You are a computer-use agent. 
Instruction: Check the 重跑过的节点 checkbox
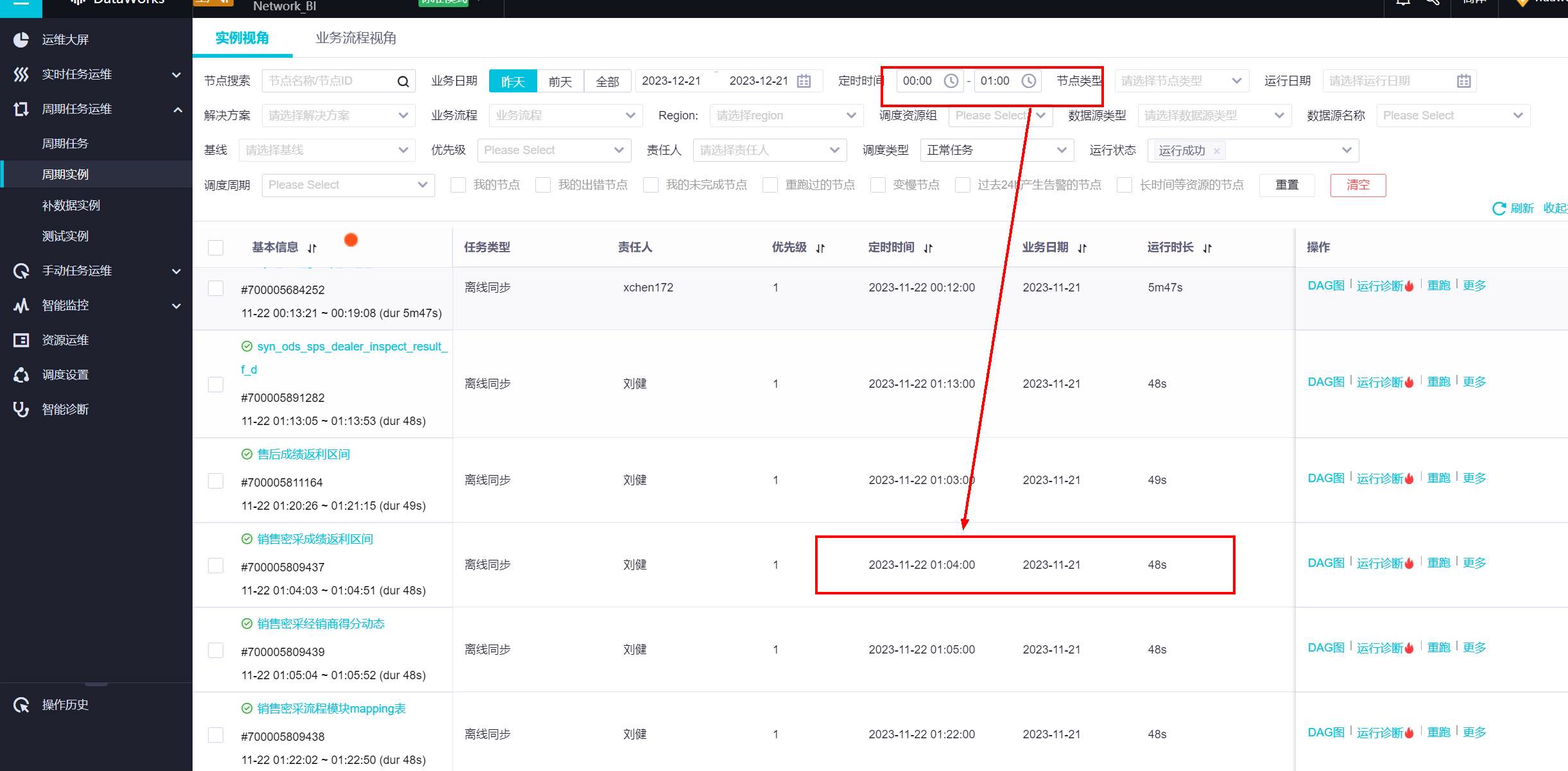coord(770,185)
